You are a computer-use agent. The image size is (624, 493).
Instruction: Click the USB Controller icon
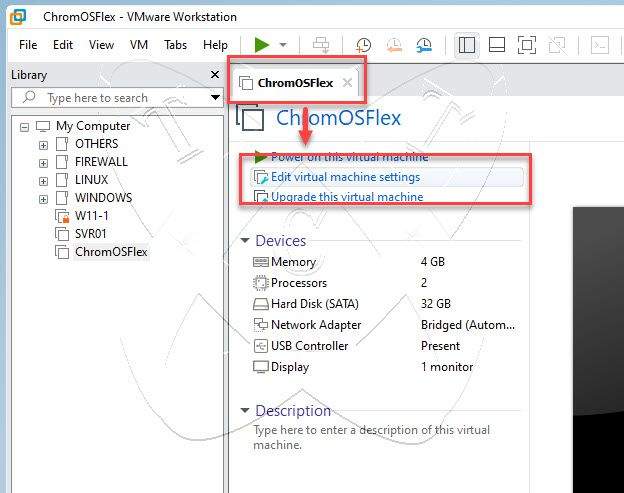[x=261, y=346]
